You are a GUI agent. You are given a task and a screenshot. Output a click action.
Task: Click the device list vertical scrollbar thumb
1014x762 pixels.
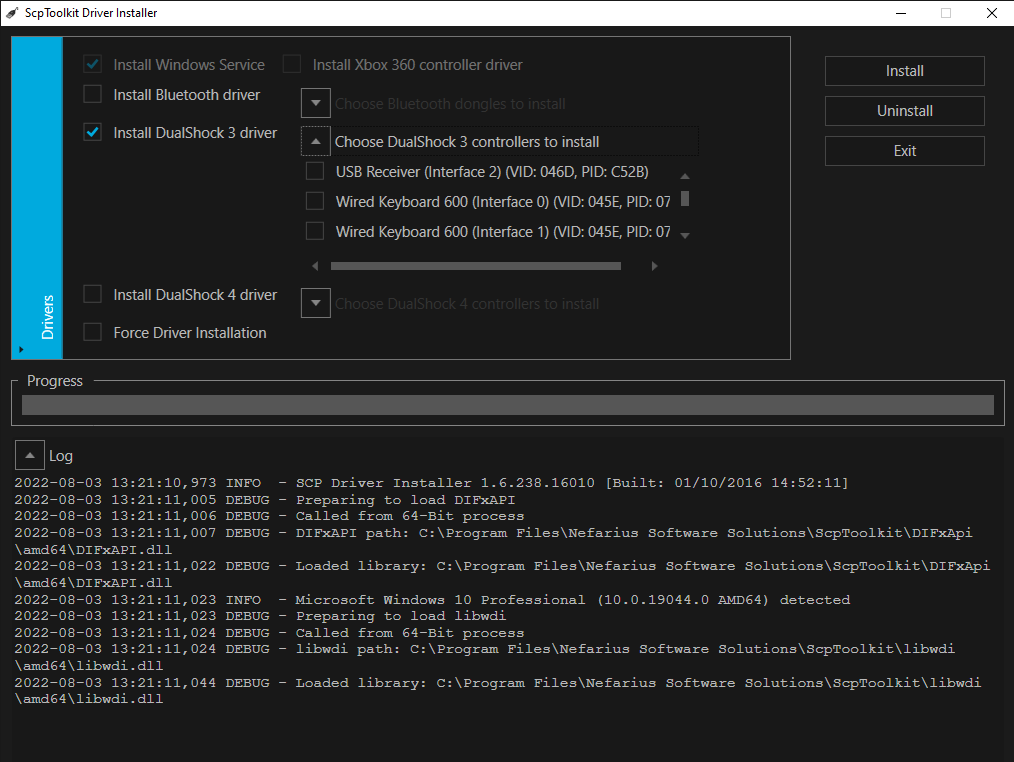point(685,199)
